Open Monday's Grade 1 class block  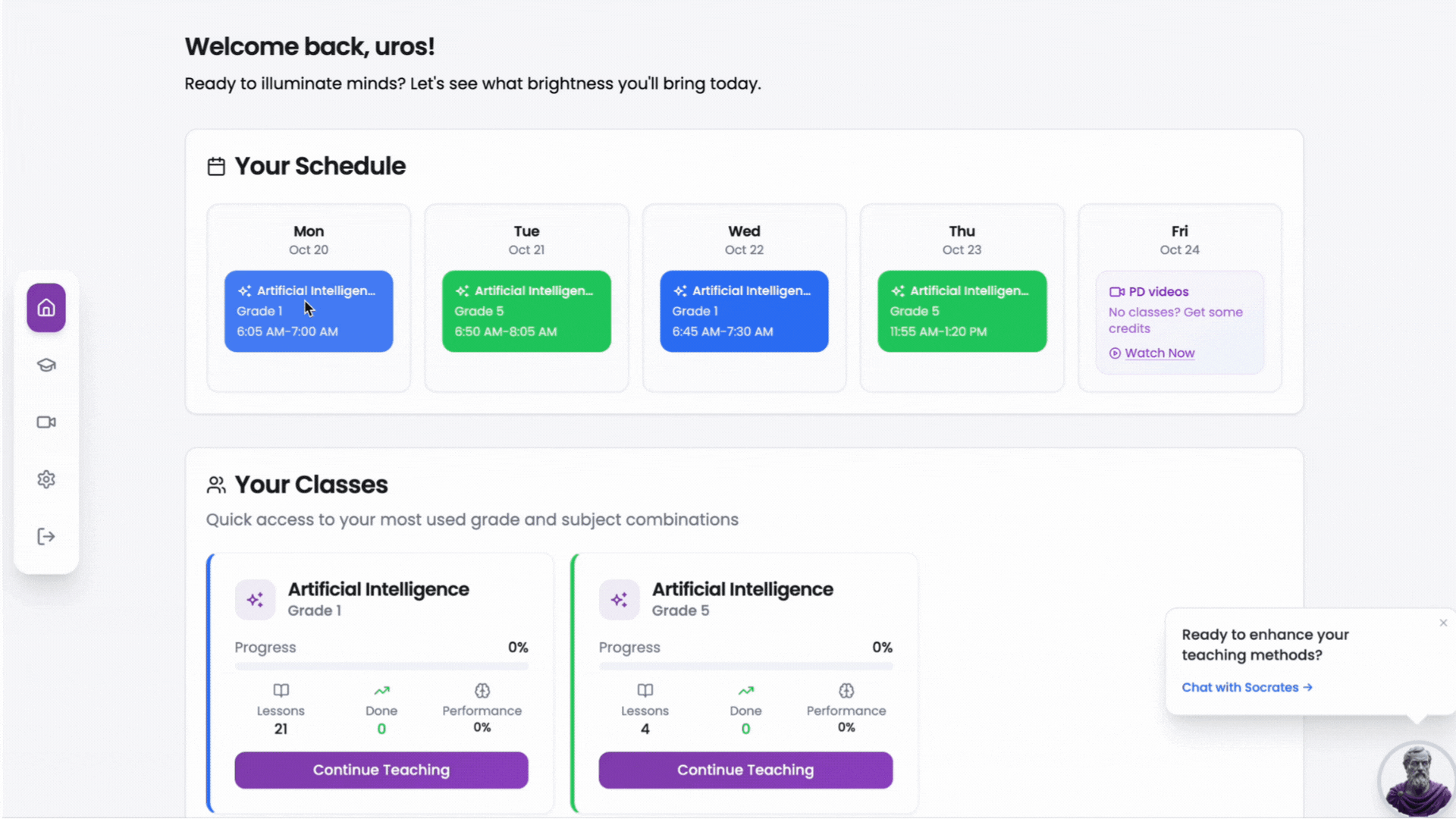309,311
